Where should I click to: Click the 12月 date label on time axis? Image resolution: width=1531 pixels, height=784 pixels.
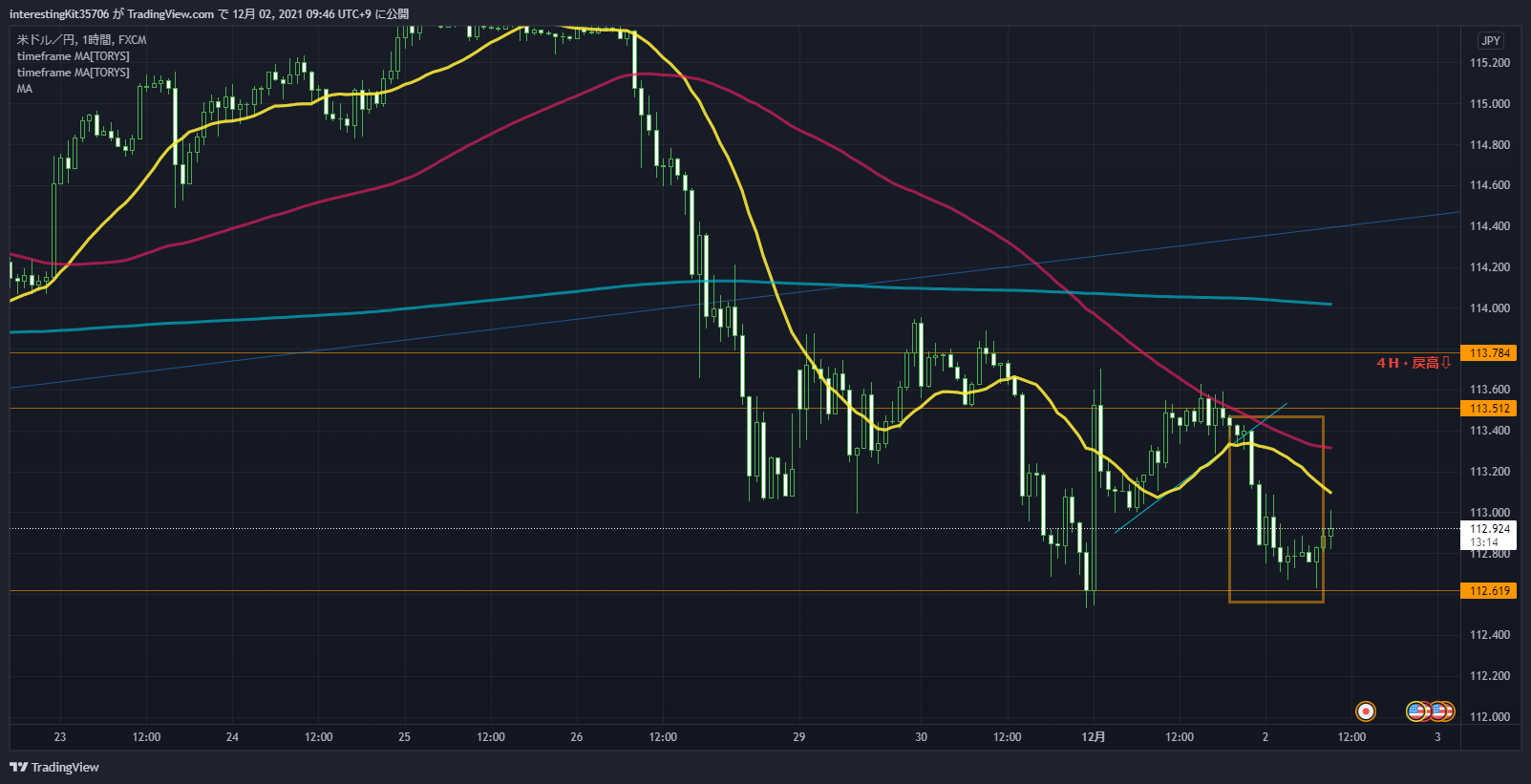[1094, 737]
